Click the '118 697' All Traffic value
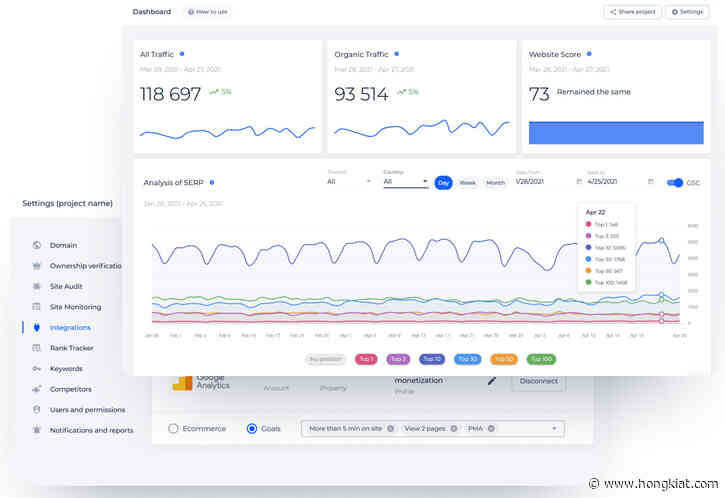This screenshot has height=498, width=725. coord(170,94)
